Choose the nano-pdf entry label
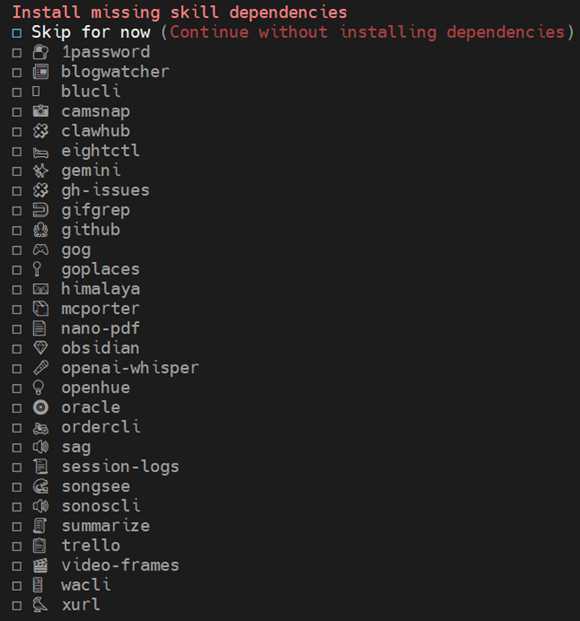 click(101, 329)
